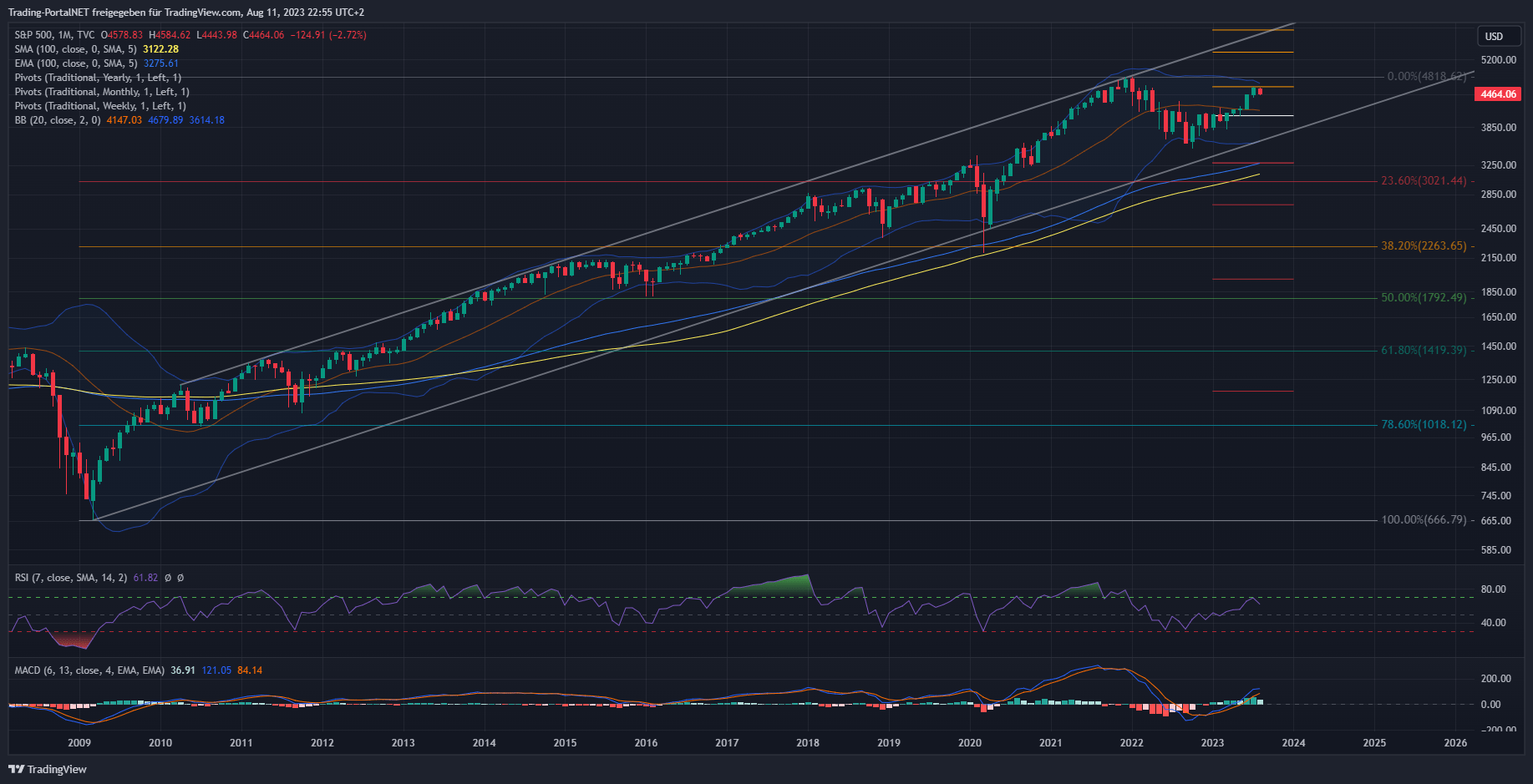This screenshot has height=784, width=1533.
Task: Click the 5200.00 mark on the price axis
Action: pyautogui.click(x=1498, y=60)
